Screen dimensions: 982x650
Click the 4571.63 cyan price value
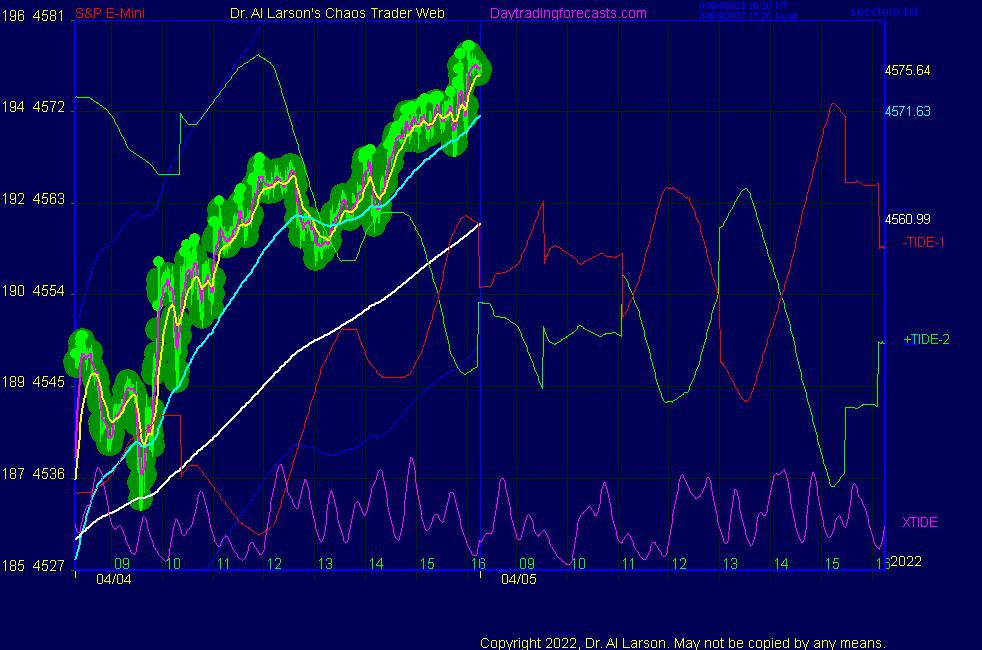click(x=907, y=111)
